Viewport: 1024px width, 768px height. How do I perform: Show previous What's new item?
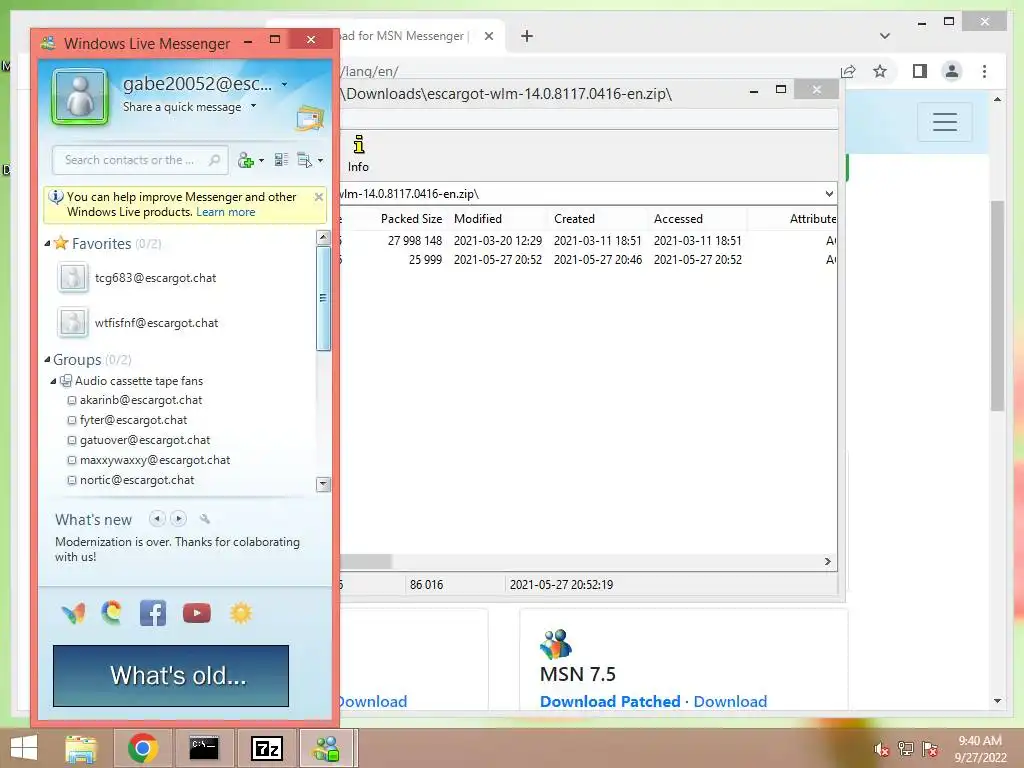(x=157, y=519)
